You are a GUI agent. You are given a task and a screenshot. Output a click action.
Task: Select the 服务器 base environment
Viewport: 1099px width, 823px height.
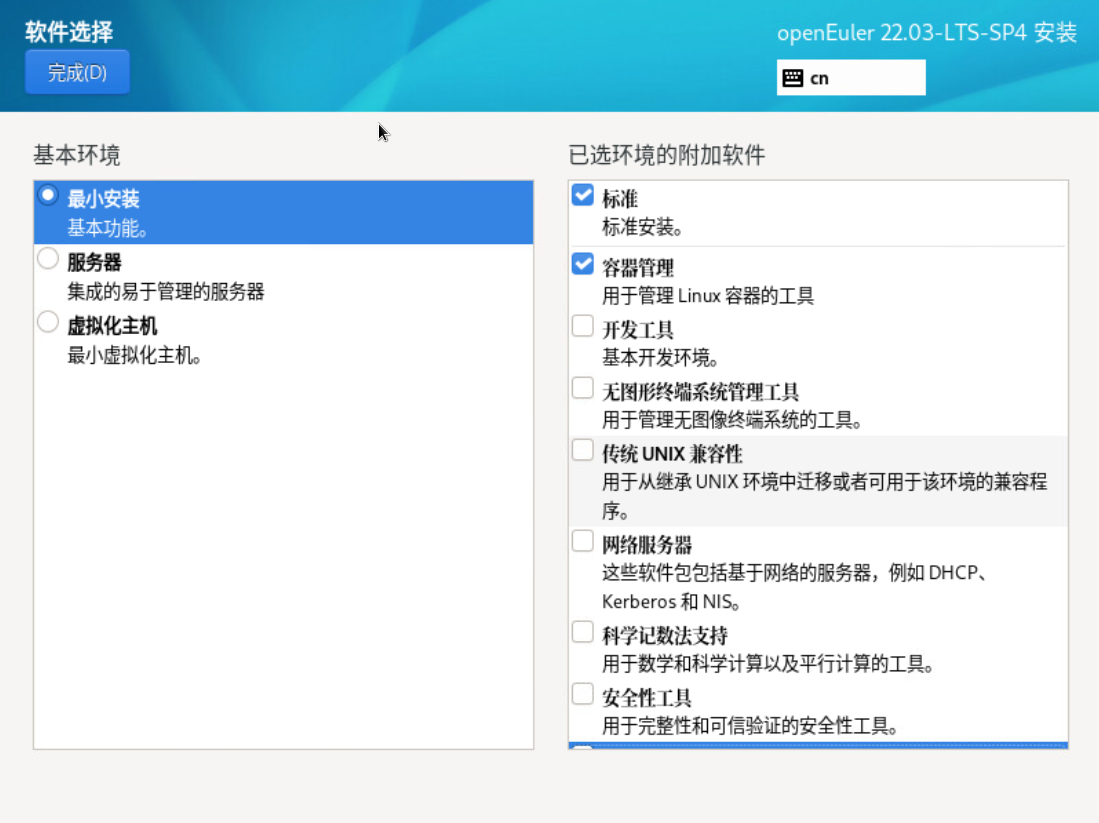[46, 258]
